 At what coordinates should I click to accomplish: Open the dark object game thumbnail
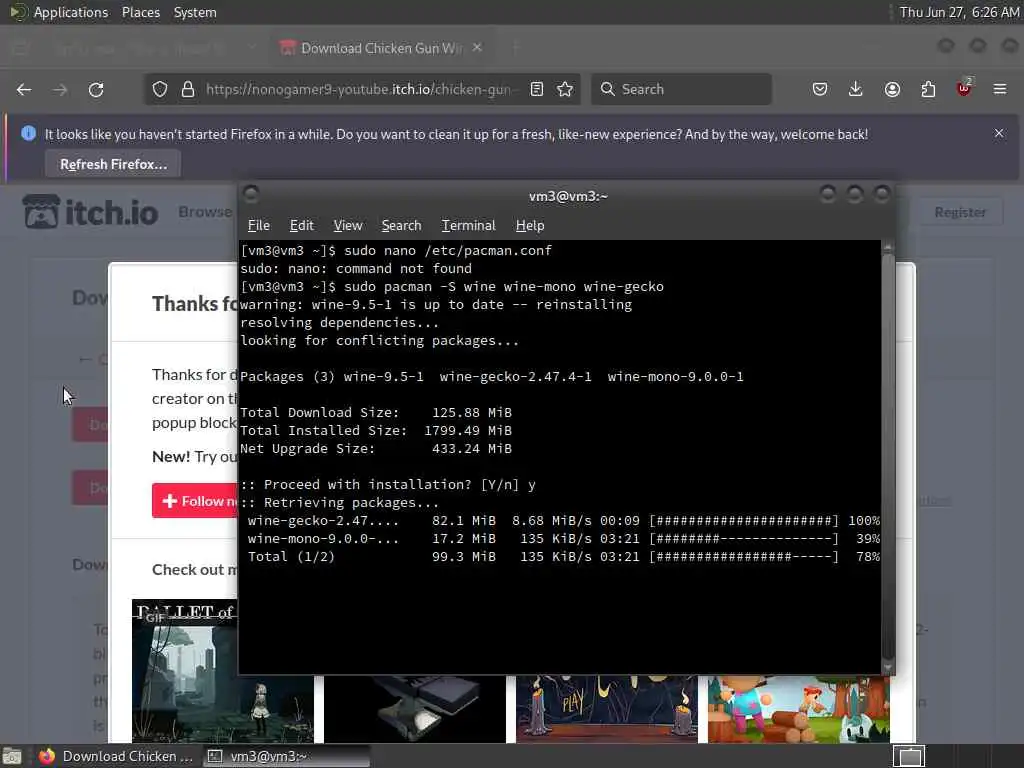[x=415, y=709]
